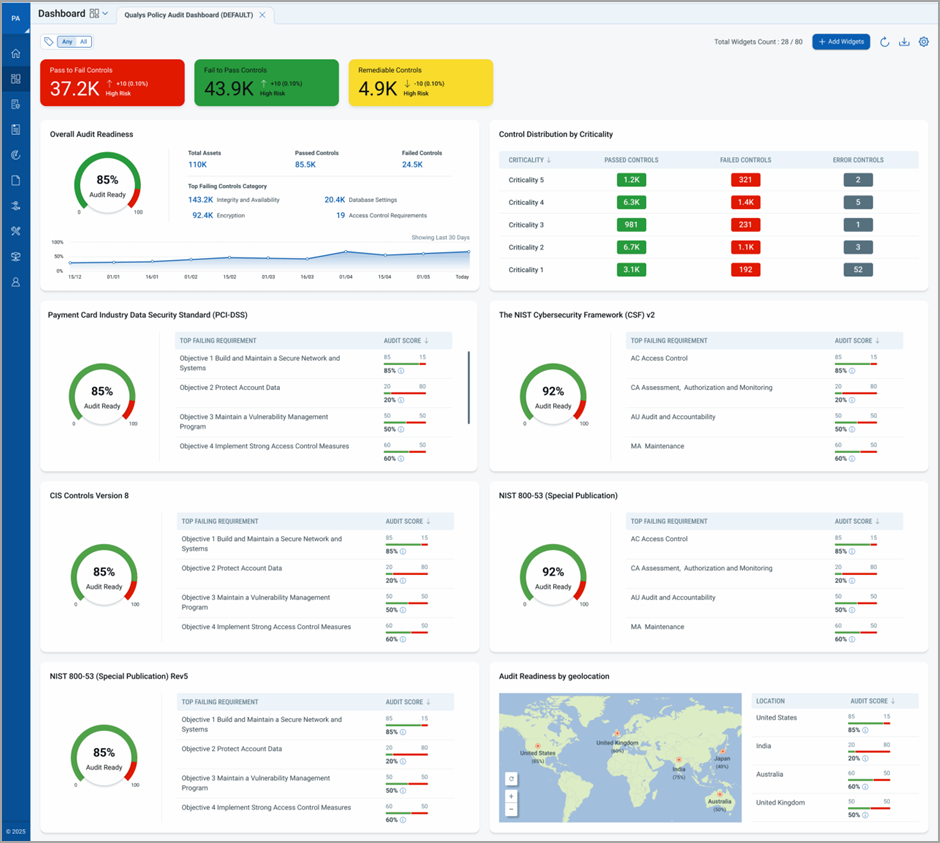This screenshot has height=843, width=940.
Task: Click 'Objective 2 Protect Account Data' in PCI-DSS
Action: pos(230,388)
